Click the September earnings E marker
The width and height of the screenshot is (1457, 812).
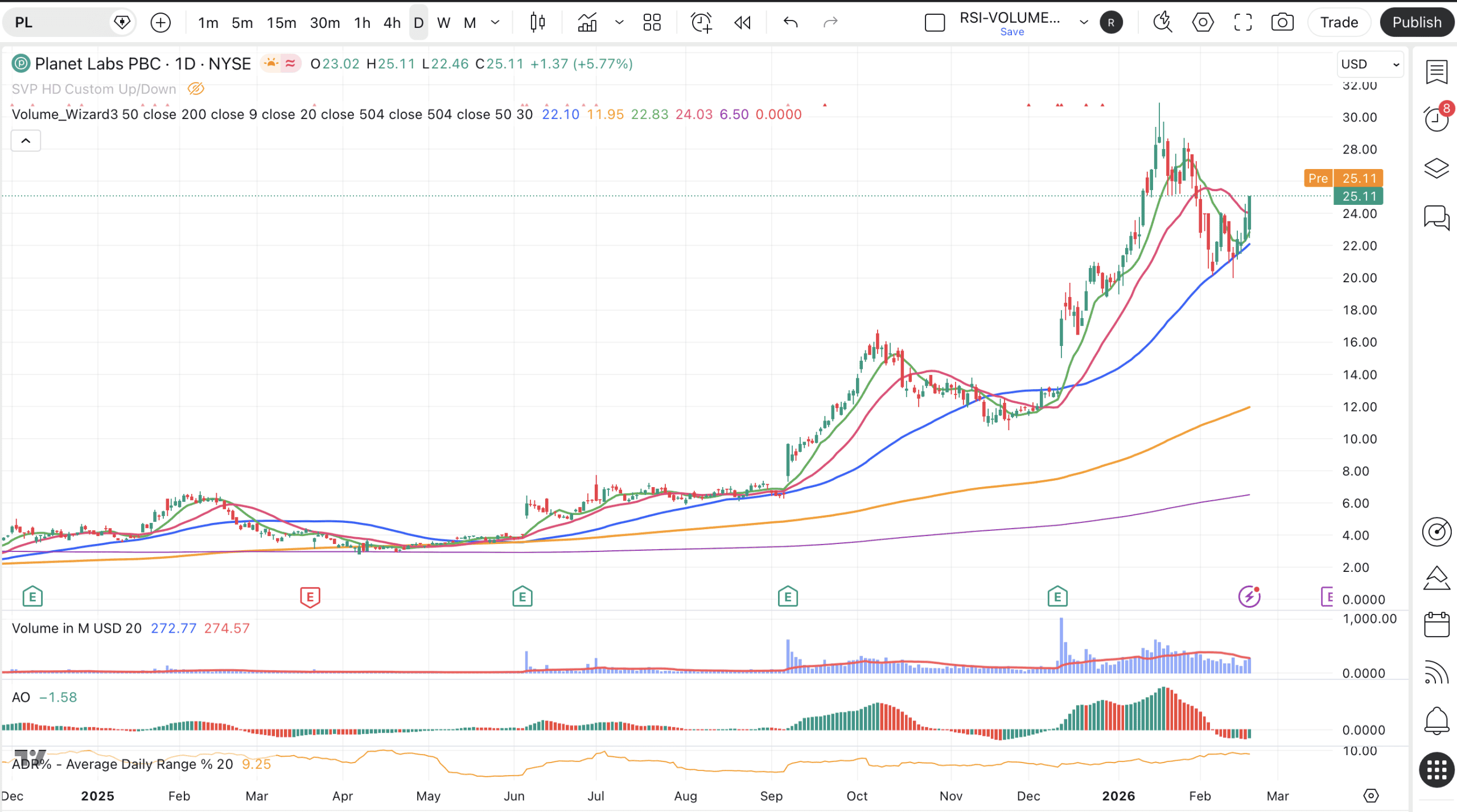[x=788, y=597]
